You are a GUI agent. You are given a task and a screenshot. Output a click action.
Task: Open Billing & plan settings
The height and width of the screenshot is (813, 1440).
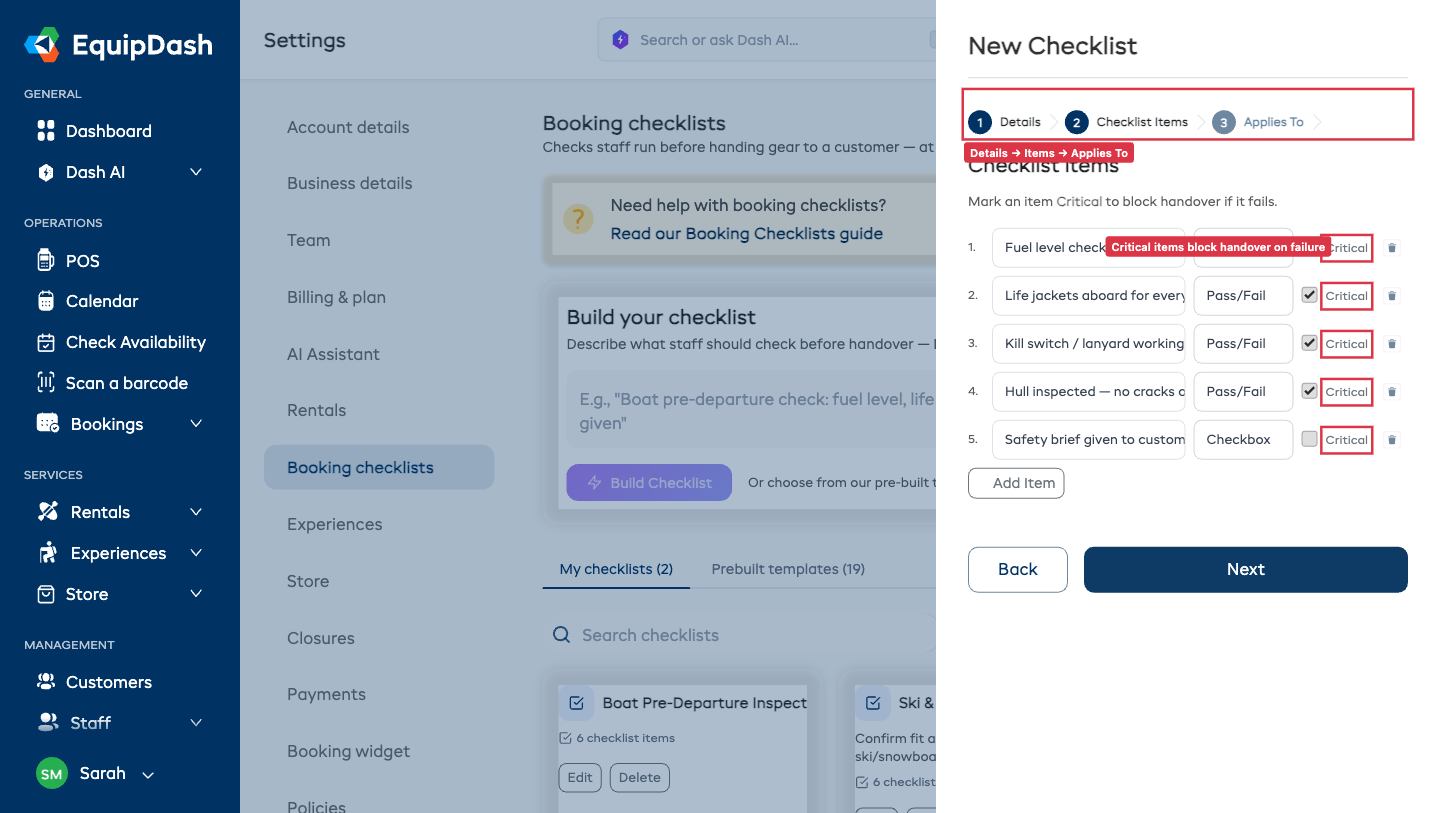(336, 297)
